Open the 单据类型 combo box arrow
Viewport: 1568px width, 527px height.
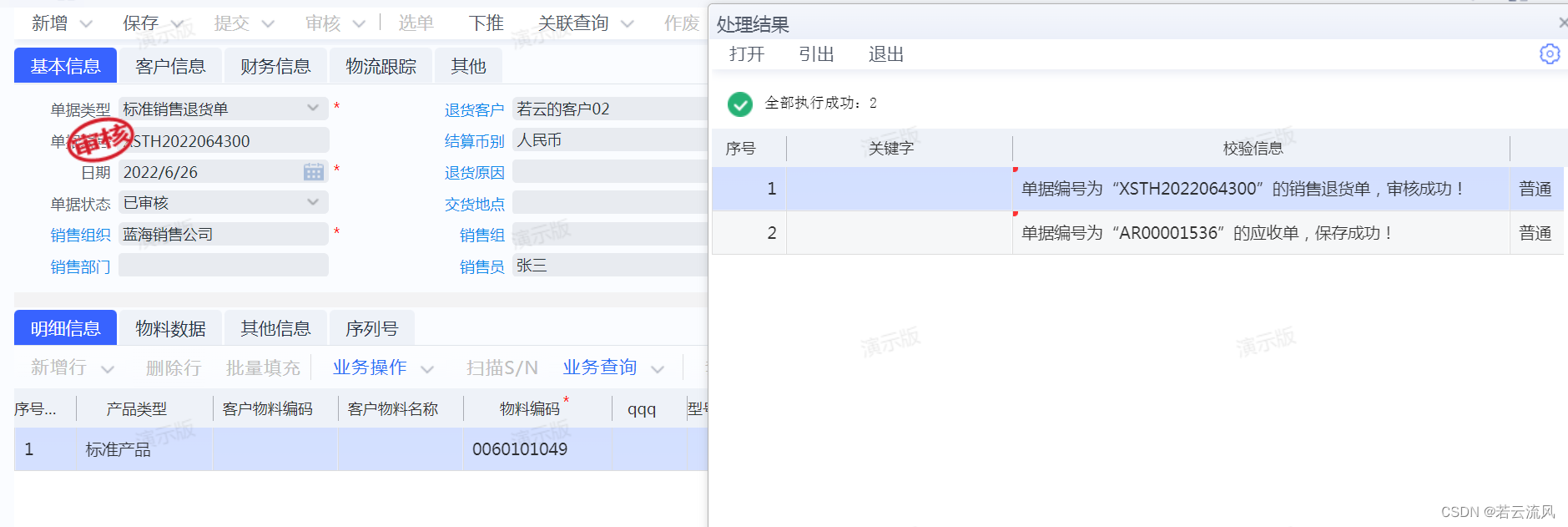click(x=313, y=108)
